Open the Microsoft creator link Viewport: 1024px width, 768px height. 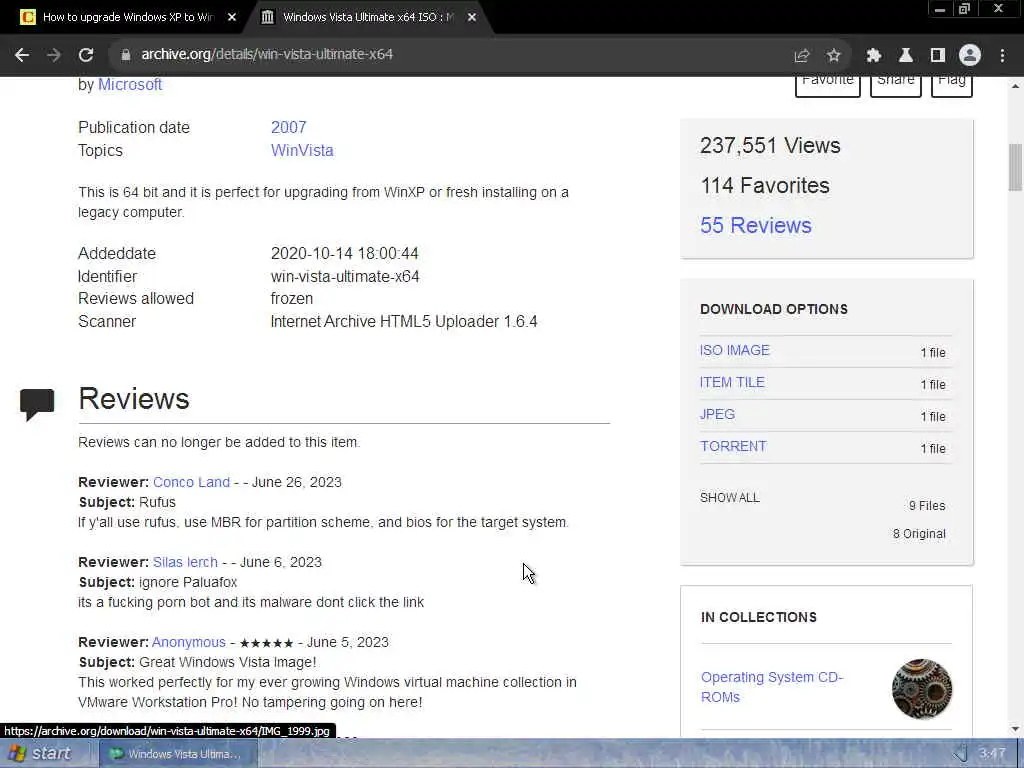130,85
